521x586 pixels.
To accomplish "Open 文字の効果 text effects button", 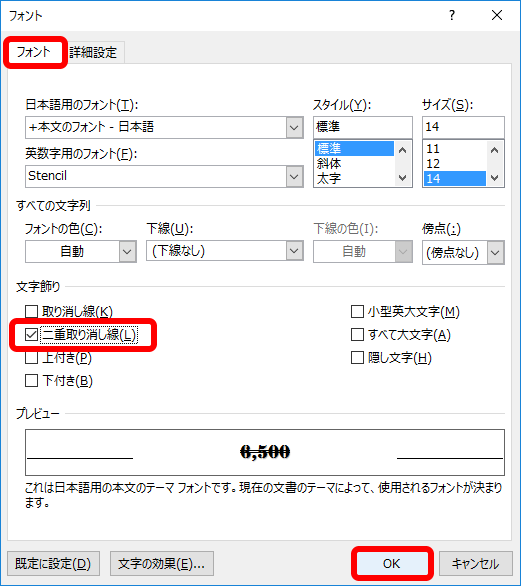I will [x=161, y=564].
